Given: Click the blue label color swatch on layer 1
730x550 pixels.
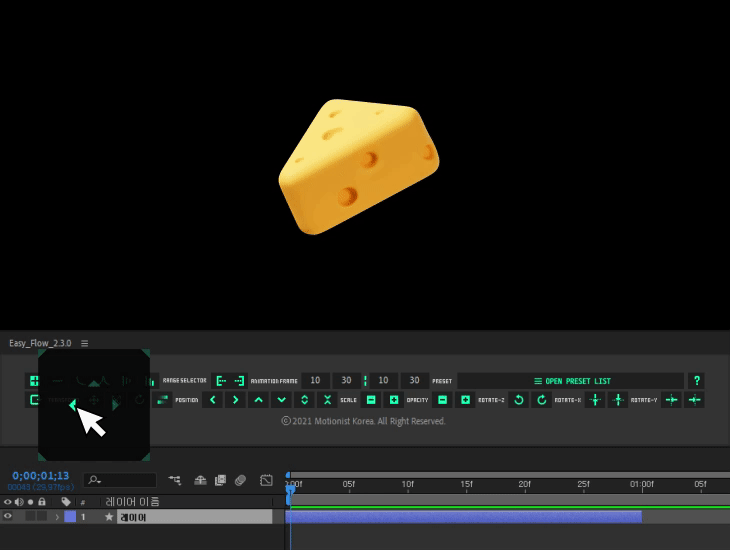Looking at the screenshot, I should click(x=70, y=516).
